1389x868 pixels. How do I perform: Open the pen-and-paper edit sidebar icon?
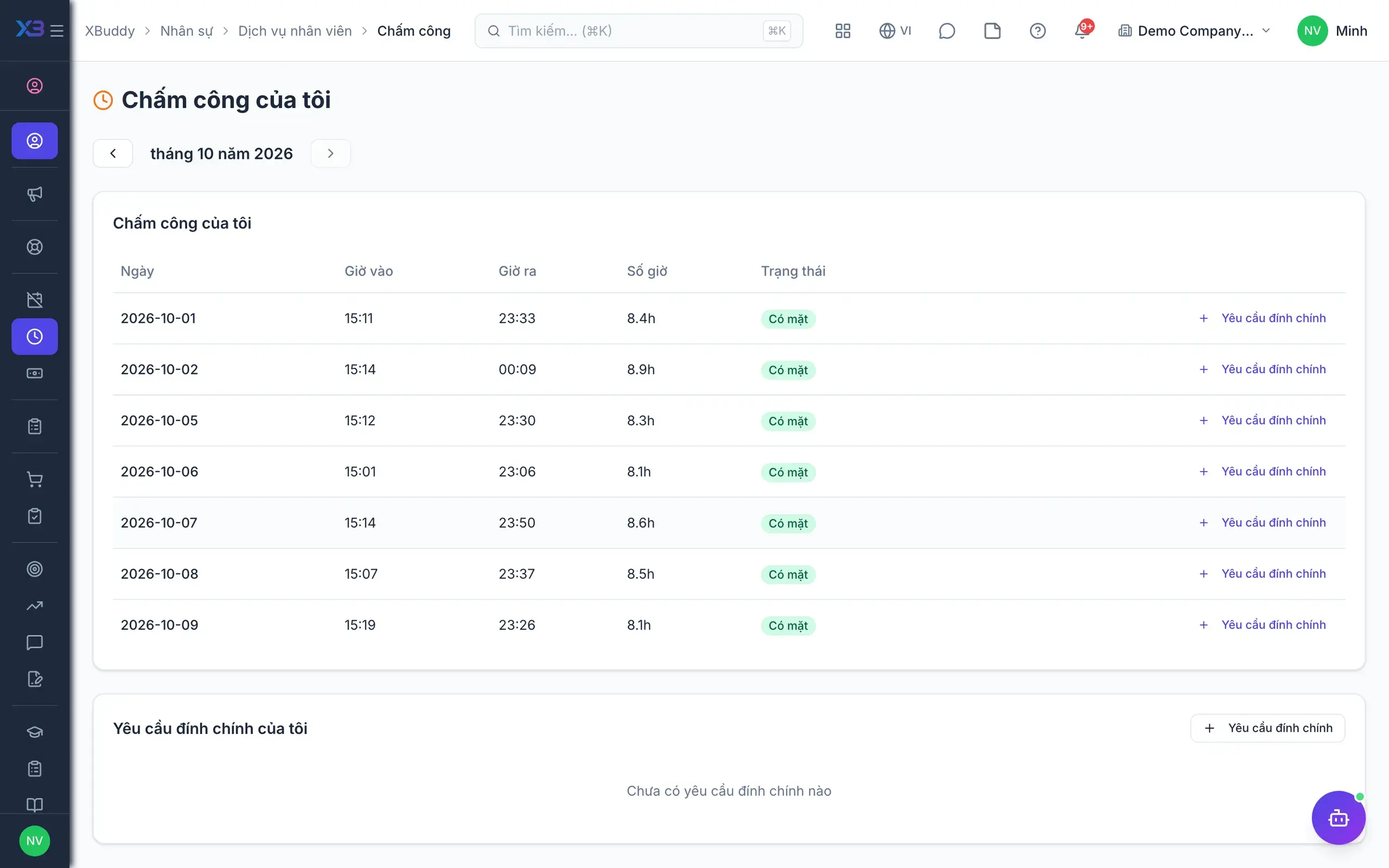34,679
